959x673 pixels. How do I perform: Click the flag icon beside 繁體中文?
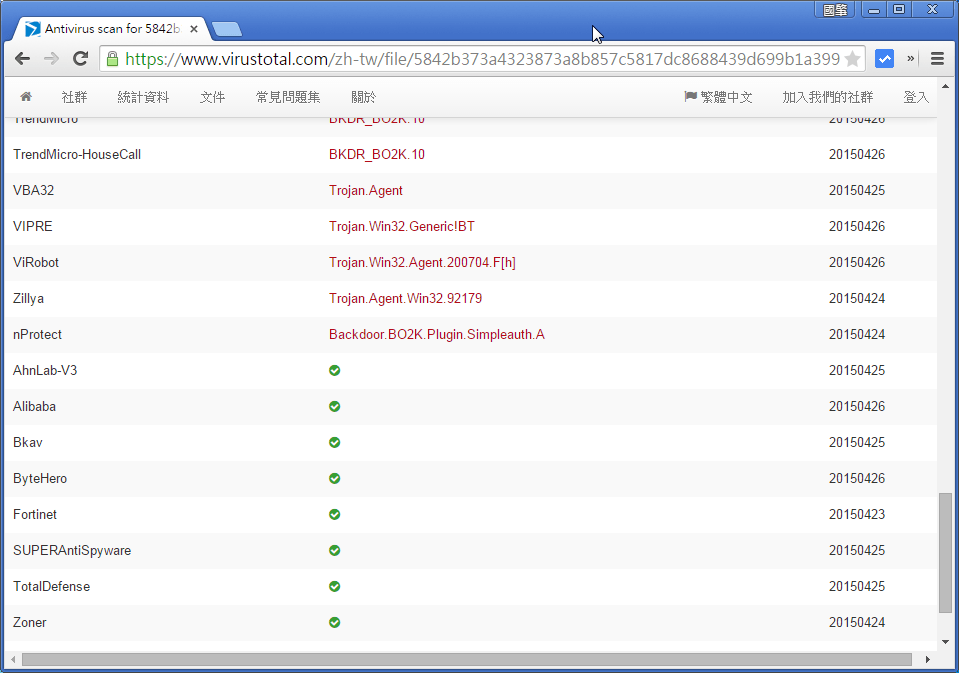point(689,97)
